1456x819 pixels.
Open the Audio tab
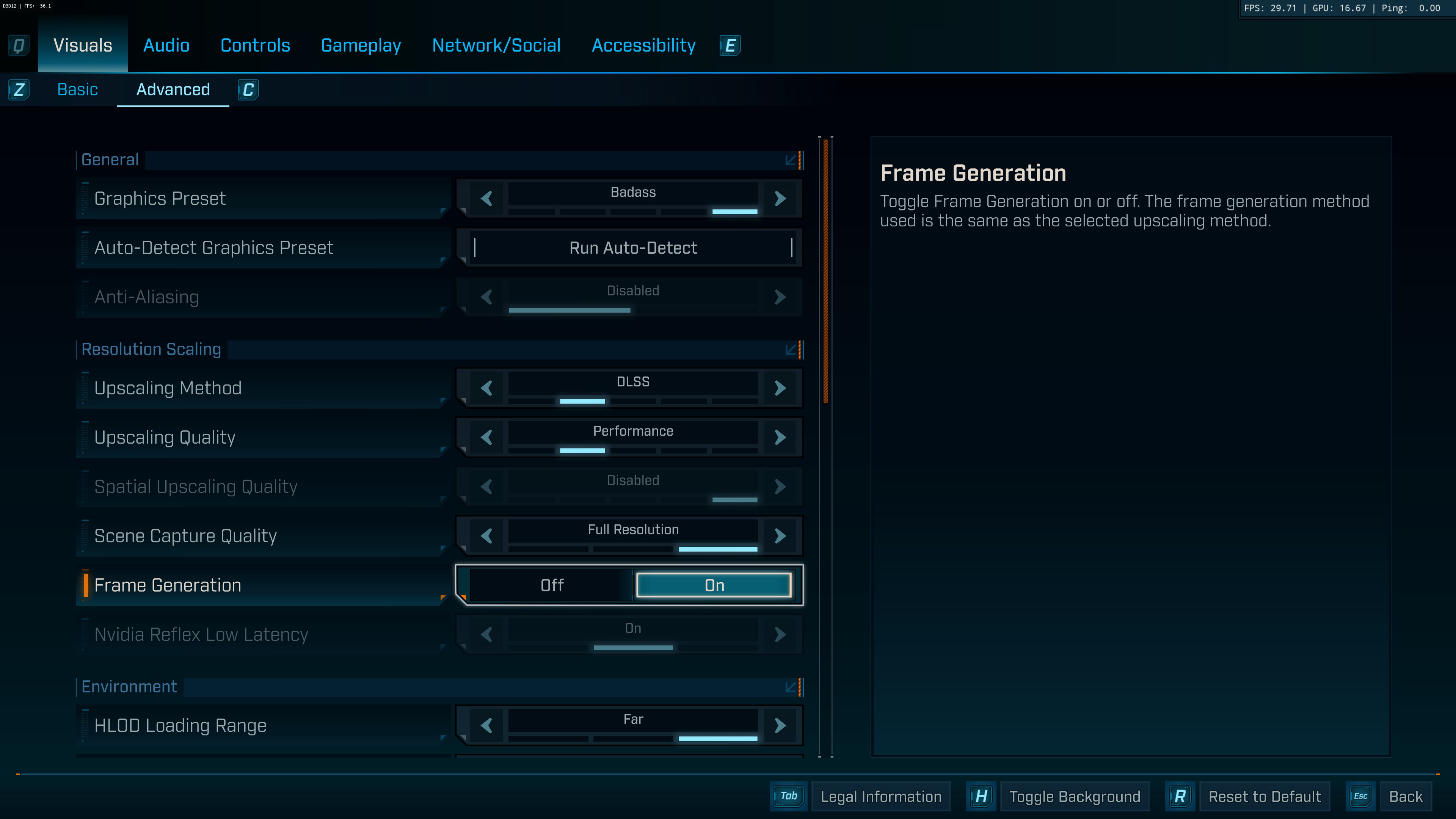(x=166, y=45)
